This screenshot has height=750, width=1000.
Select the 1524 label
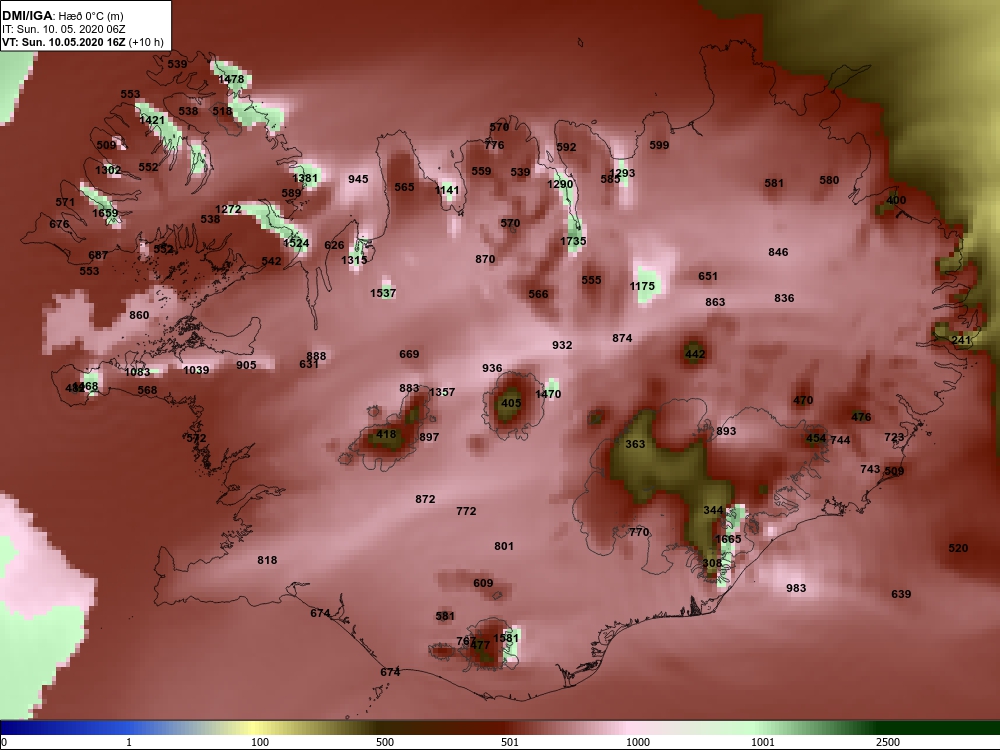pos(297,243)
